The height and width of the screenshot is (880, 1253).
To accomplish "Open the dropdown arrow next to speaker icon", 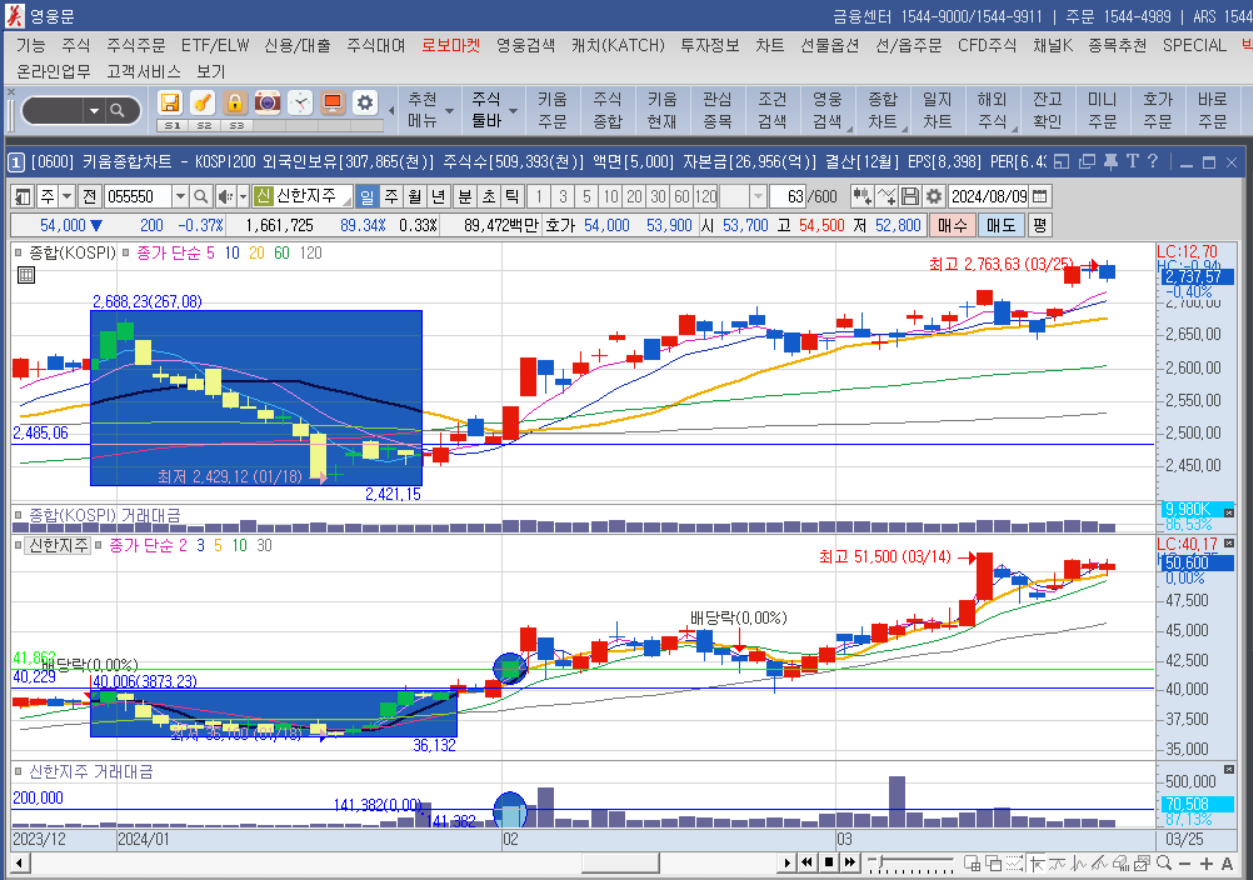I will tap(243, 196).
